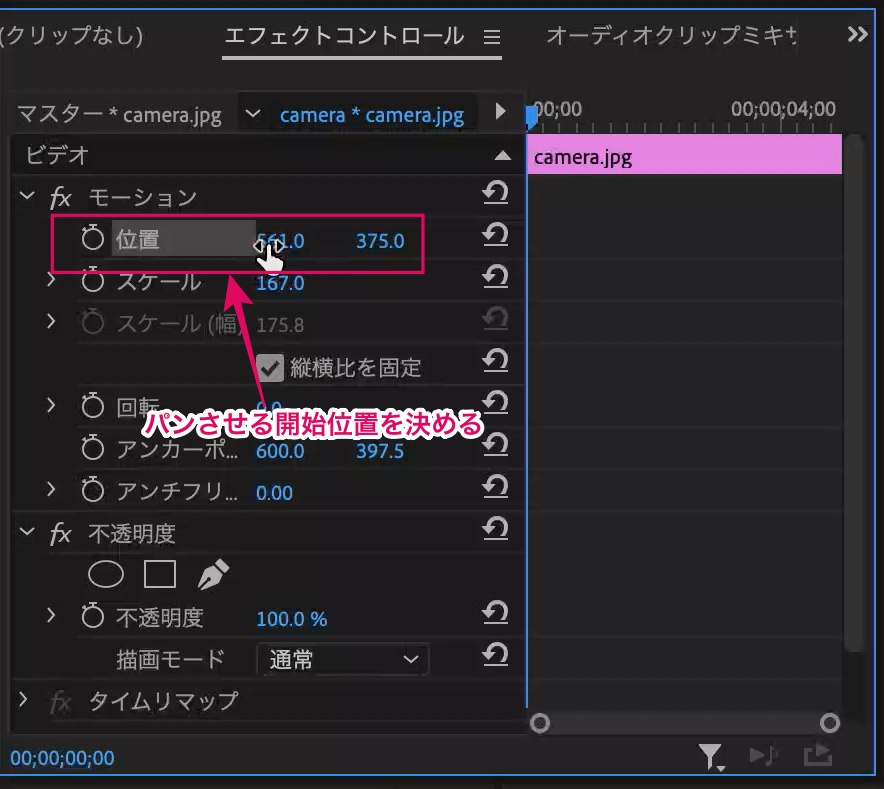Image resolution: width=884 pixels, height=789 pixels.
Task: Reset the モーション effect
Action: click(x=495, y=193)
